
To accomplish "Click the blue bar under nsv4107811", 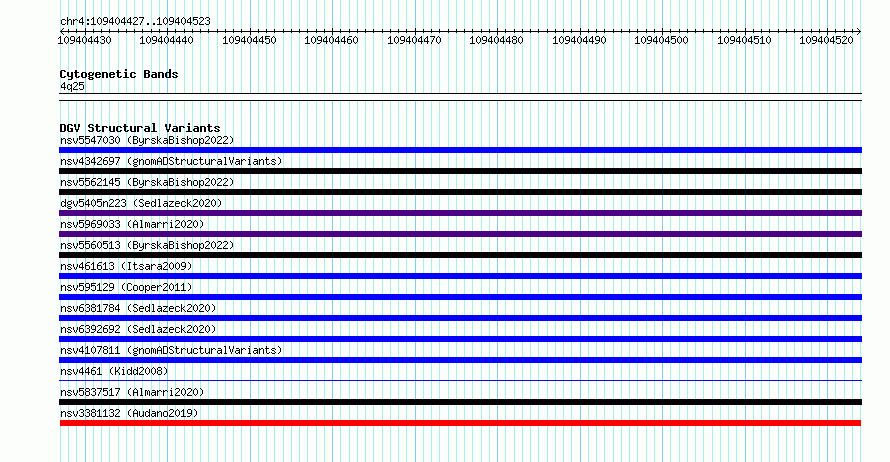I will 460,360.
